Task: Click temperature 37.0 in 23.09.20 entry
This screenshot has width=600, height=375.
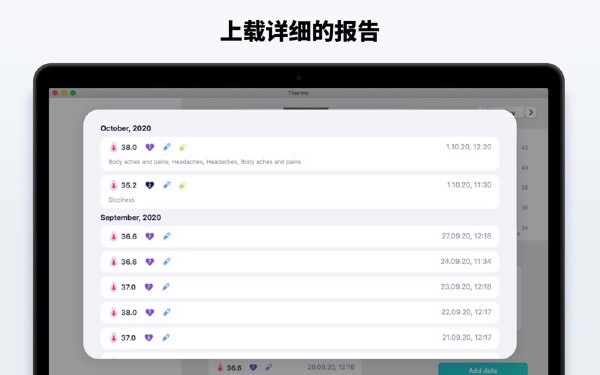Action: tap(129, 287)
